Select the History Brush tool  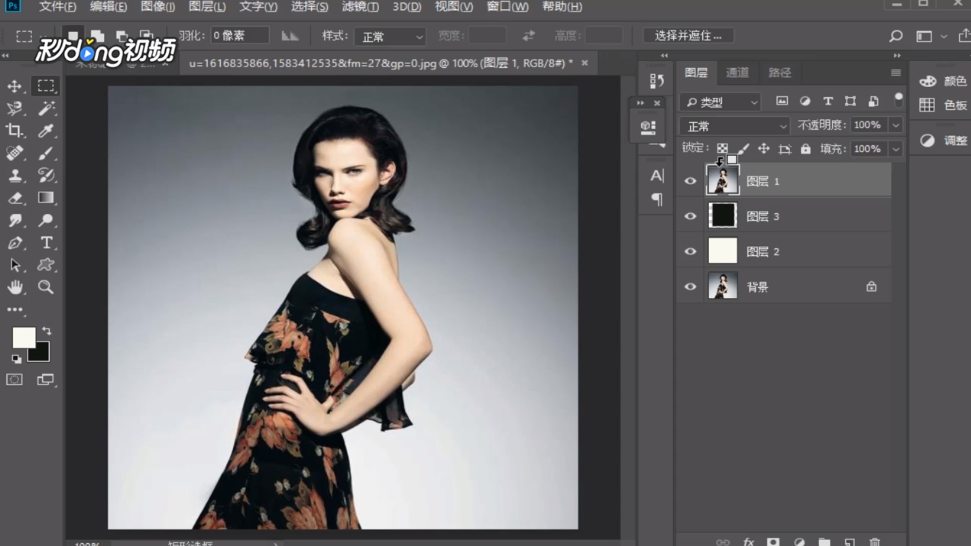pos(45,175)
